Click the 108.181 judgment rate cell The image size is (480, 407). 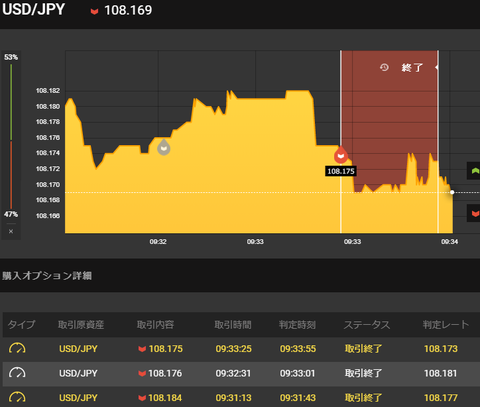[440, 373]
